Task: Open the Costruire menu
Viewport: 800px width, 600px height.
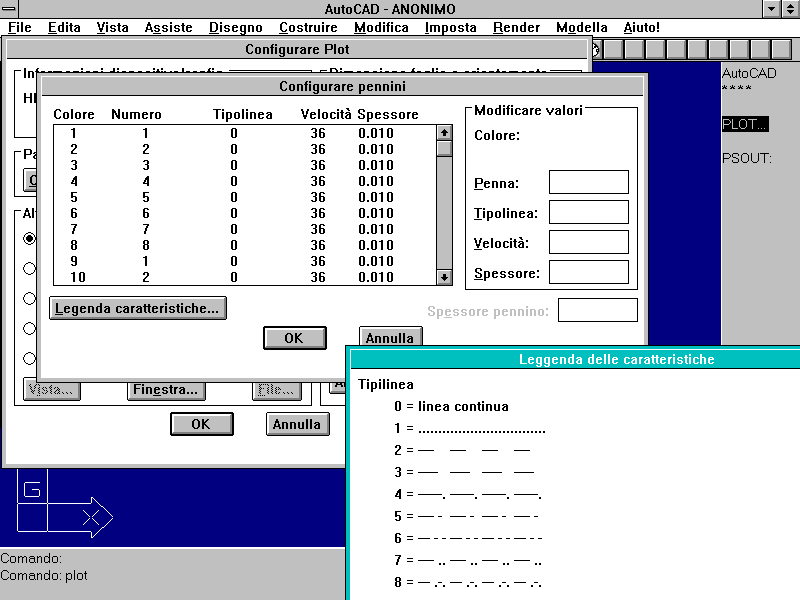Action: [308, 28]
